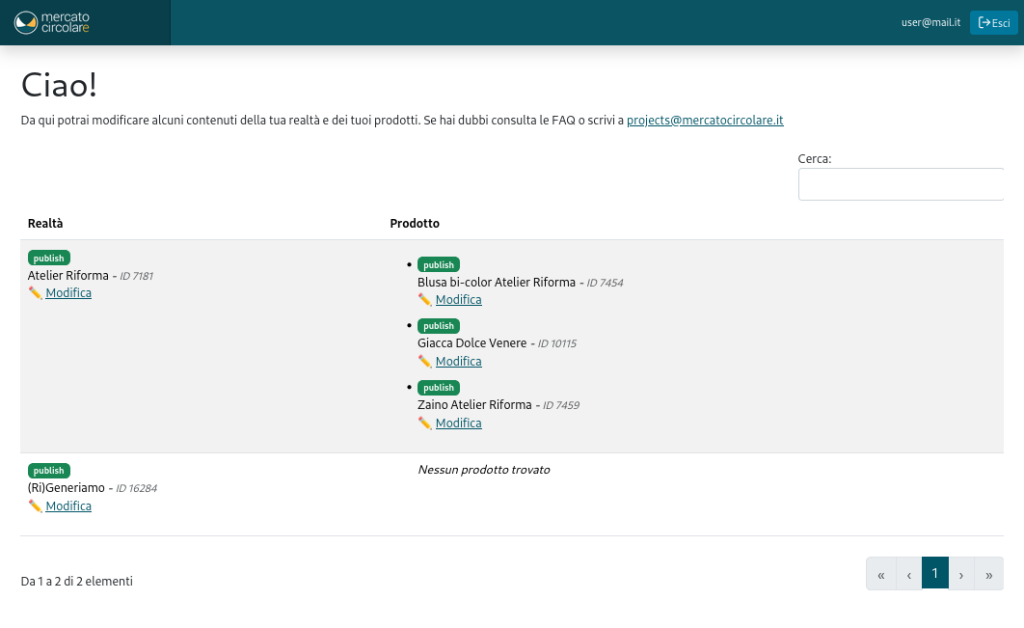Image resolution: width=1024 pixels, height=628 pixels.
Task: Click pencil icon under Giacca Dolce Venere
Action: click(424, 361)
